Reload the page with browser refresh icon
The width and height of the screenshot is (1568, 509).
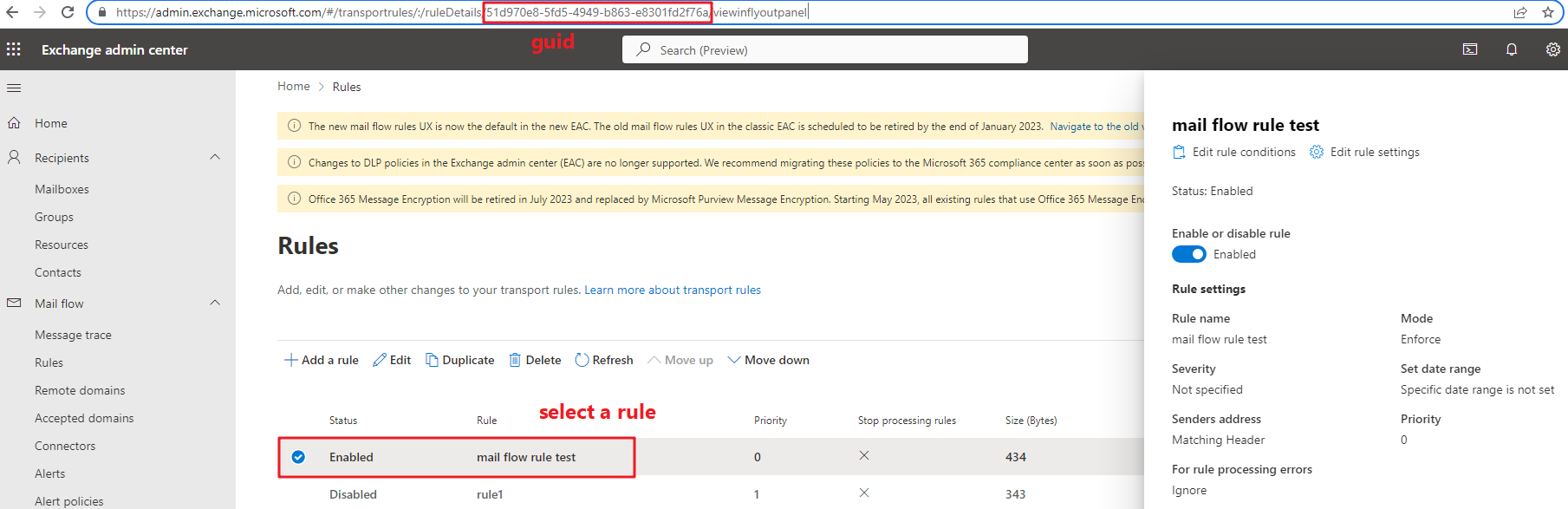tap(68, 12)
